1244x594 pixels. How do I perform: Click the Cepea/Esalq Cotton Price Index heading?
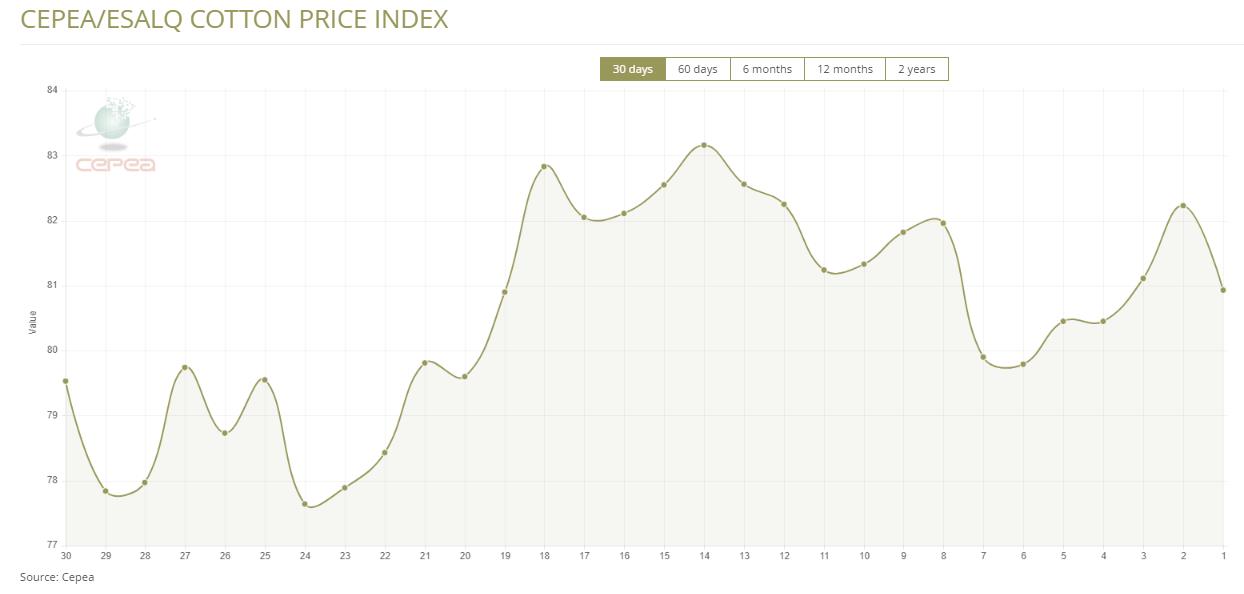pos(234,19)
